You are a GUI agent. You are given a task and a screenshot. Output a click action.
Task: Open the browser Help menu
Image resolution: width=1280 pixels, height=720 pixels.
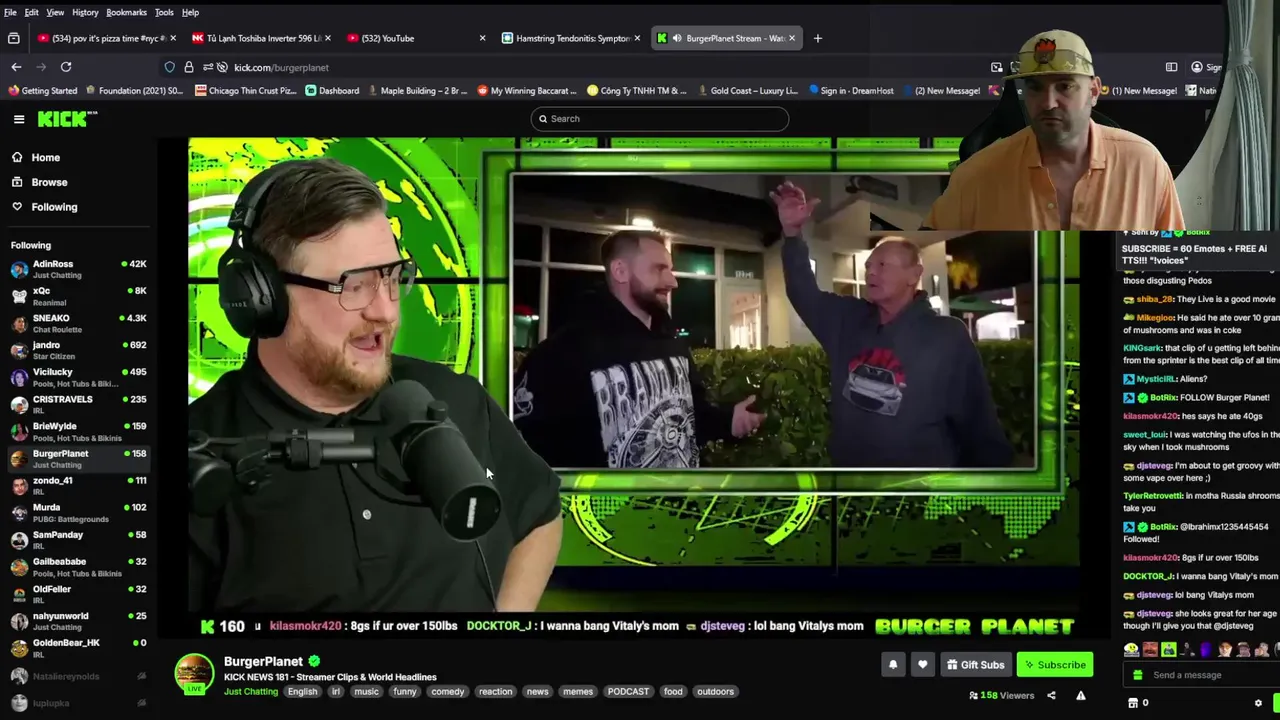click(190, 12)
